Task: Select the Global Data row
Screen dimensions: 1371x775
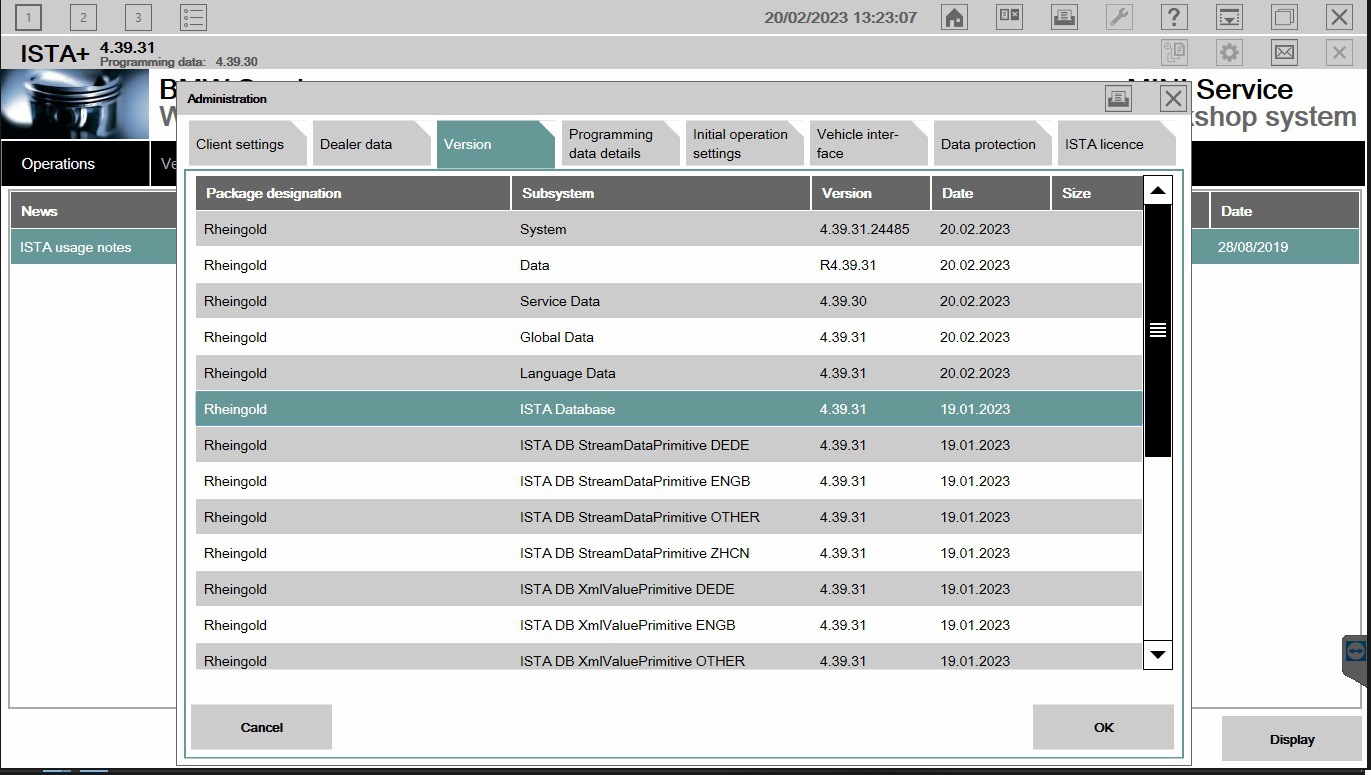Action: click(668, 337)
